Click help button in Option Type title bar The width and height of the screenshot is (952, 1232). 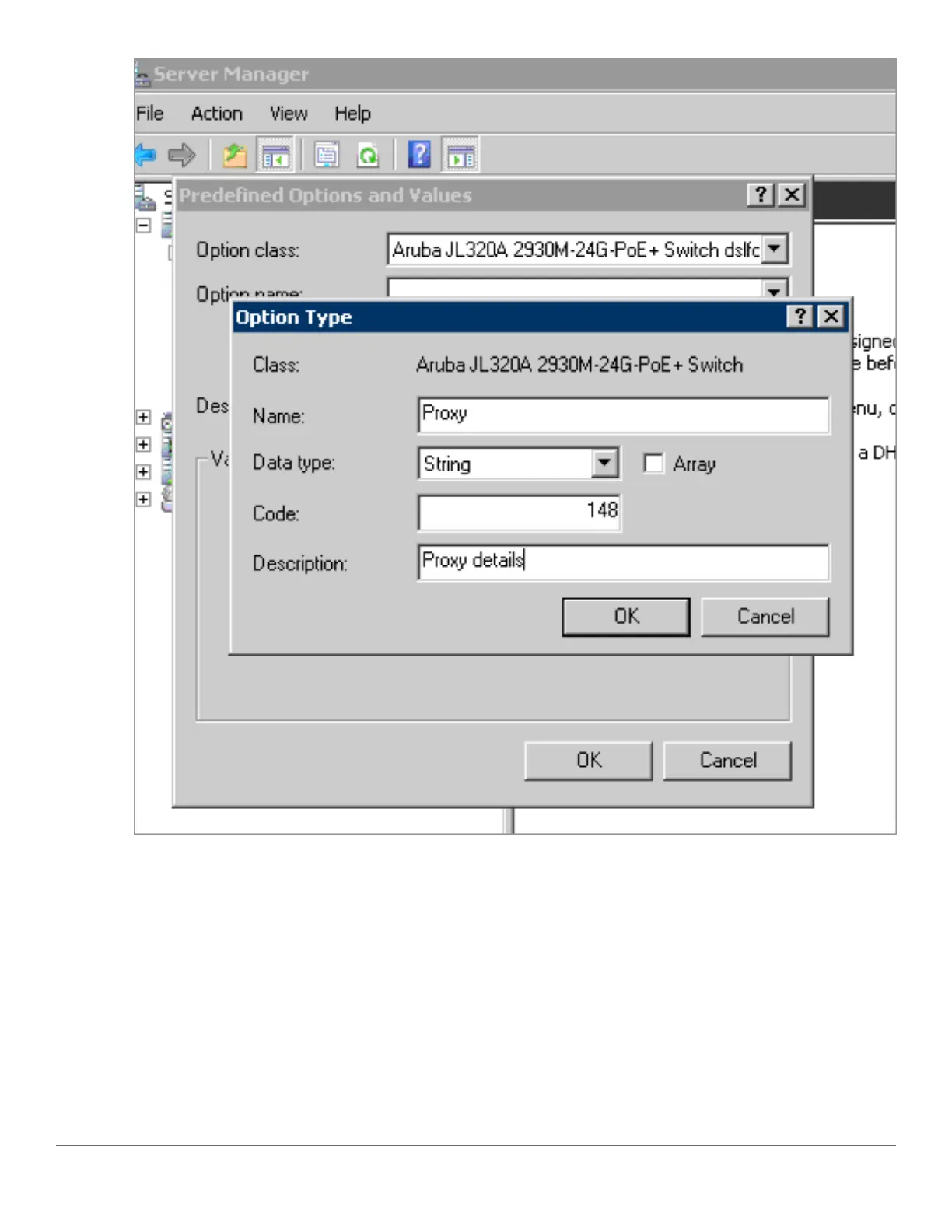(800, 317)
